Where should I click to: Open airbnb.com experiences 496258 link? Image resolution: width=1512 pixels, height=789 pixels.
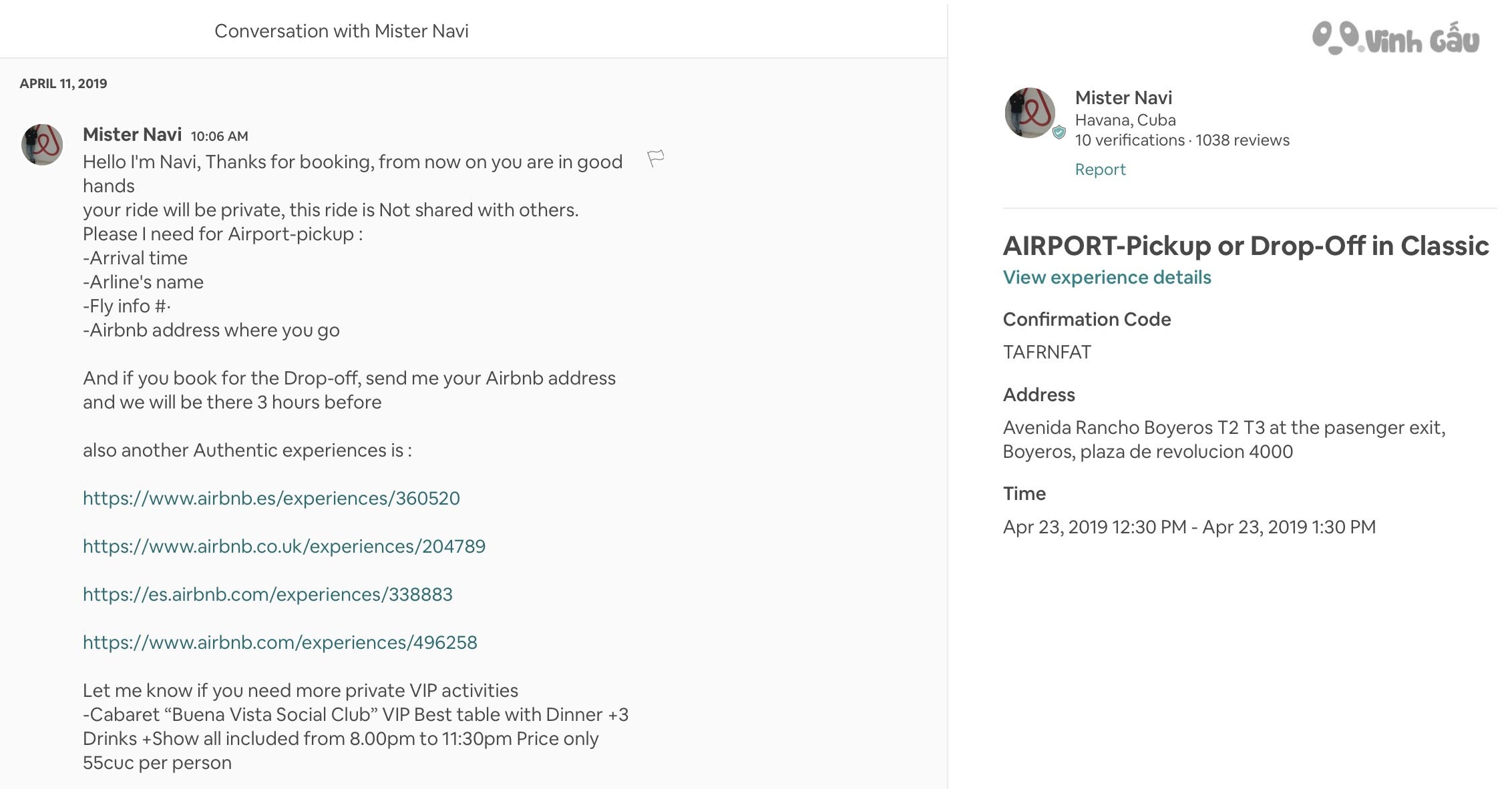[x=280, y=642]
